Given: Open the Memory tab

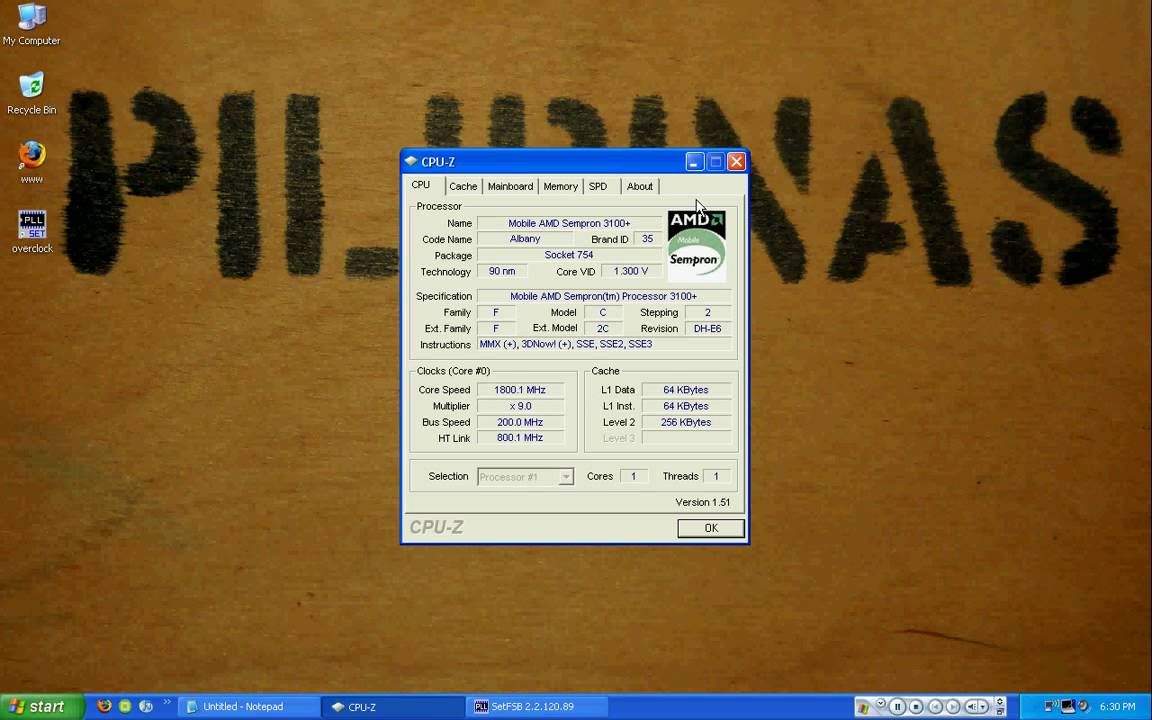Looking at the screenshot, I should 561,187.
